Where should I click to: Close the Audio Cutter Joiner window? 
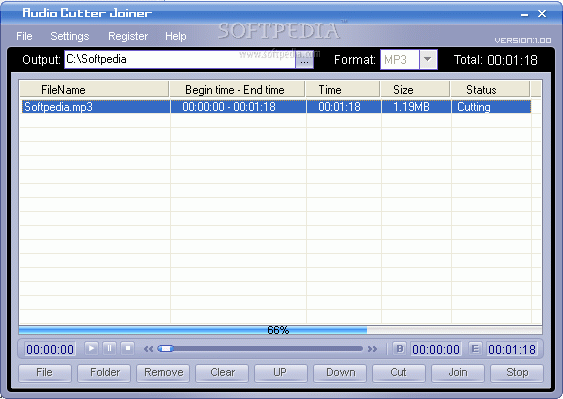point(542,14)
